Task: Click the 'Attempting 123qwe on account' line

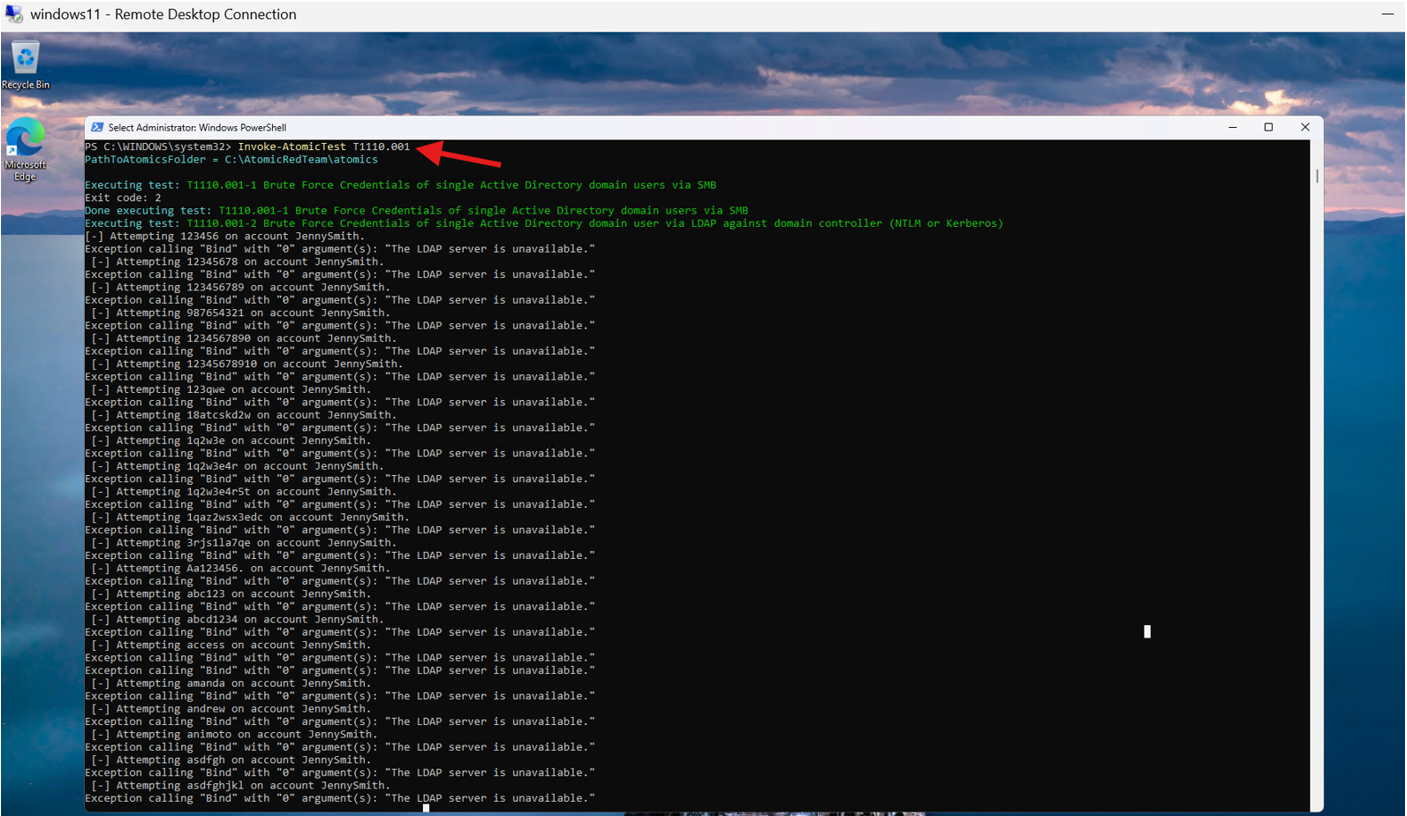Action: [x=231, y=389]
